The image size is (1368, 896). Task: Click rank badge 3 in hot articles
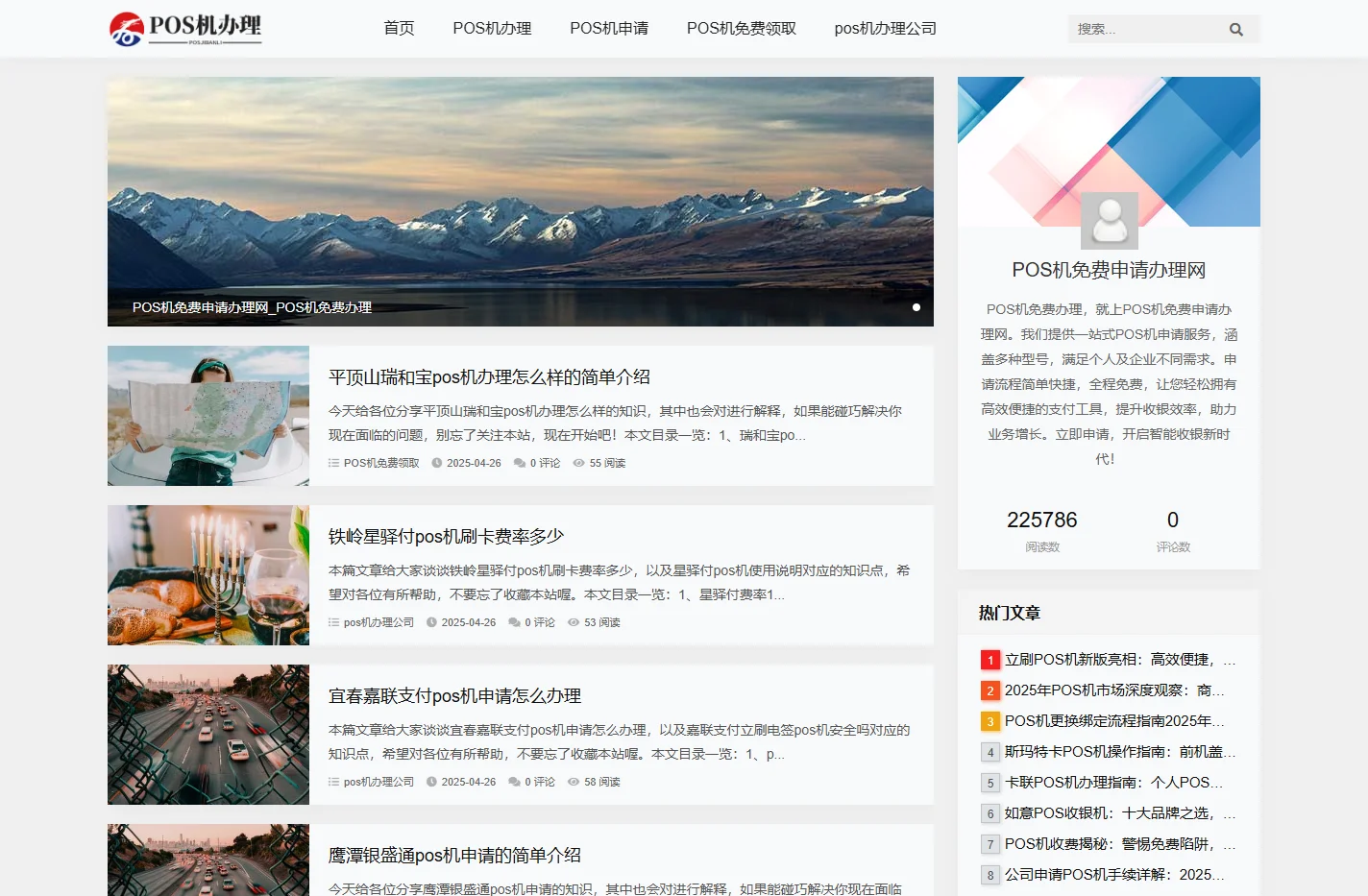[x=990, y=721]
